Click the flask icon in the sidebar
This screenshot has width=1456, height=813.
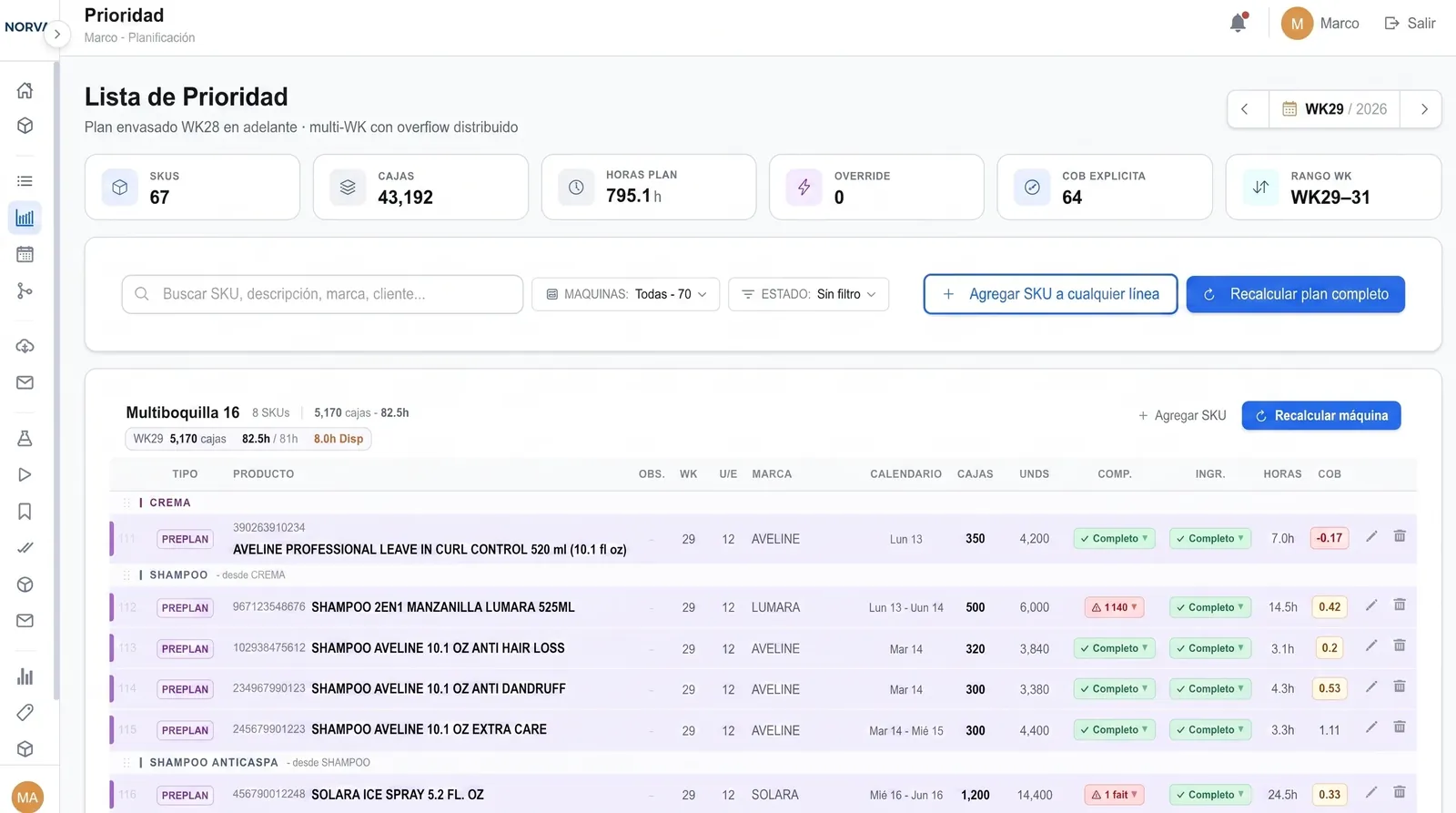tap(25, 438)
